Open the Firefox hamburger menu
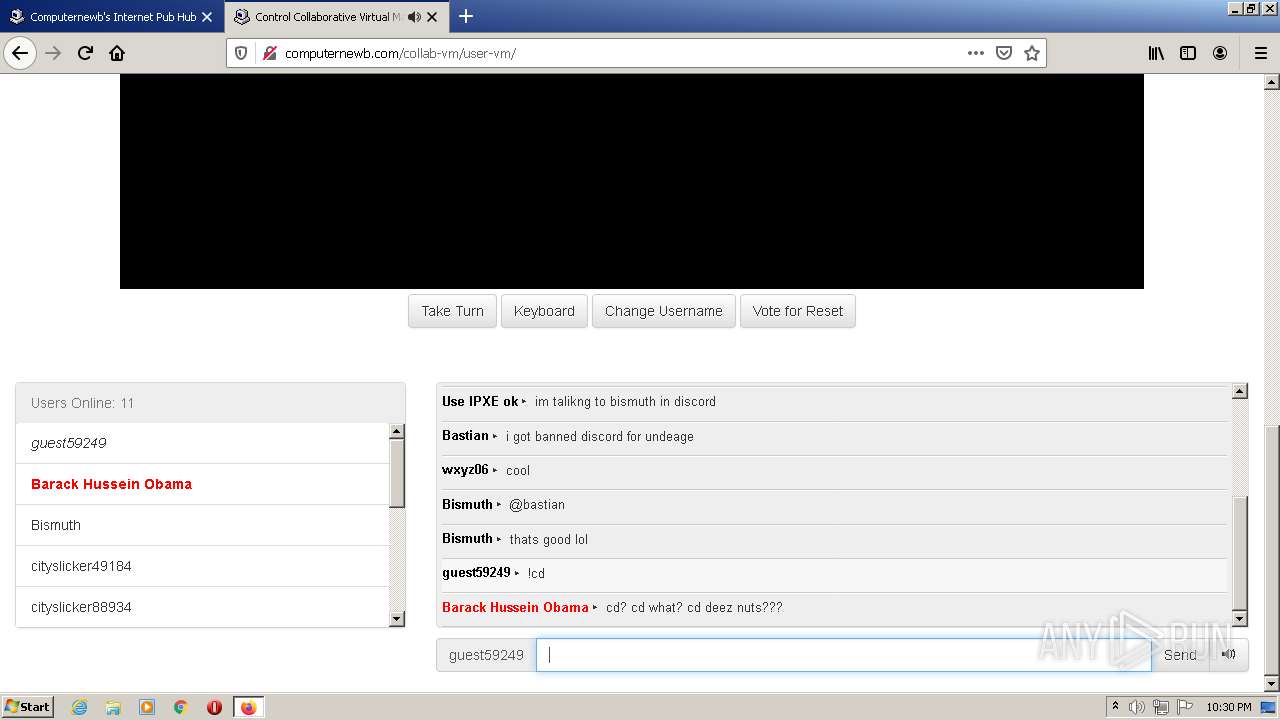The height and width of the screenshot is (720, 1280). point(1260,53)
